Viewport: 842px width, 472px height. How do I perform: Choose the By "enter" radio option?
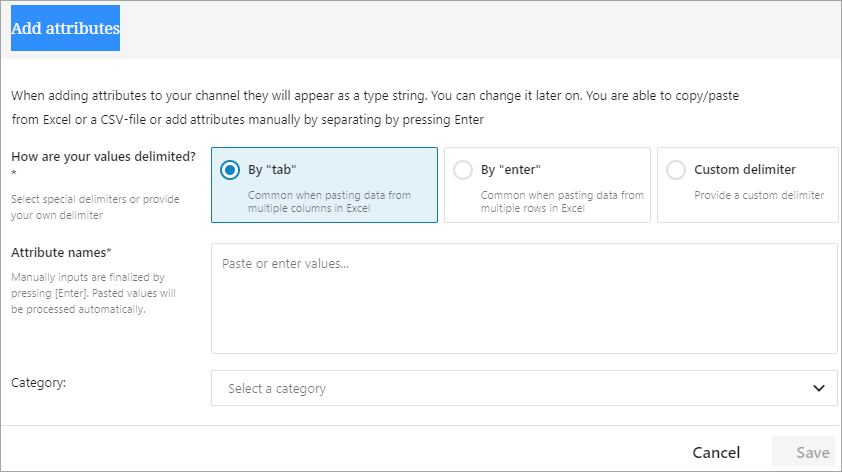[462, 170]
